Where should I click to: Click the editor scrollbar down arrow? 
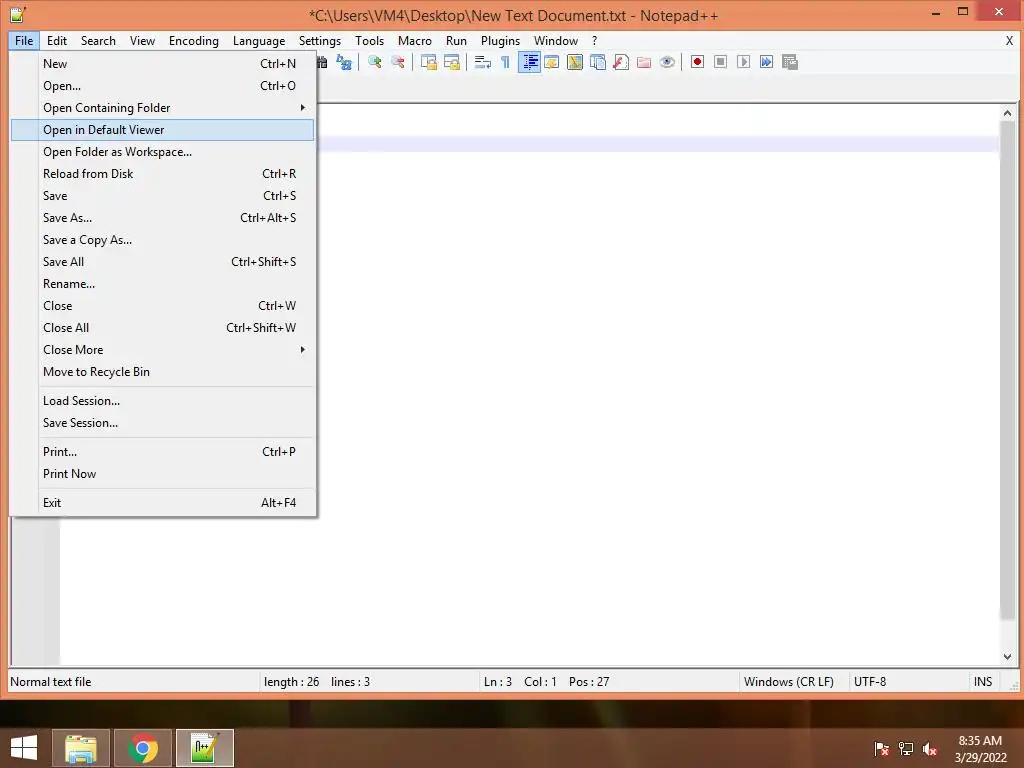(1007, 657)
